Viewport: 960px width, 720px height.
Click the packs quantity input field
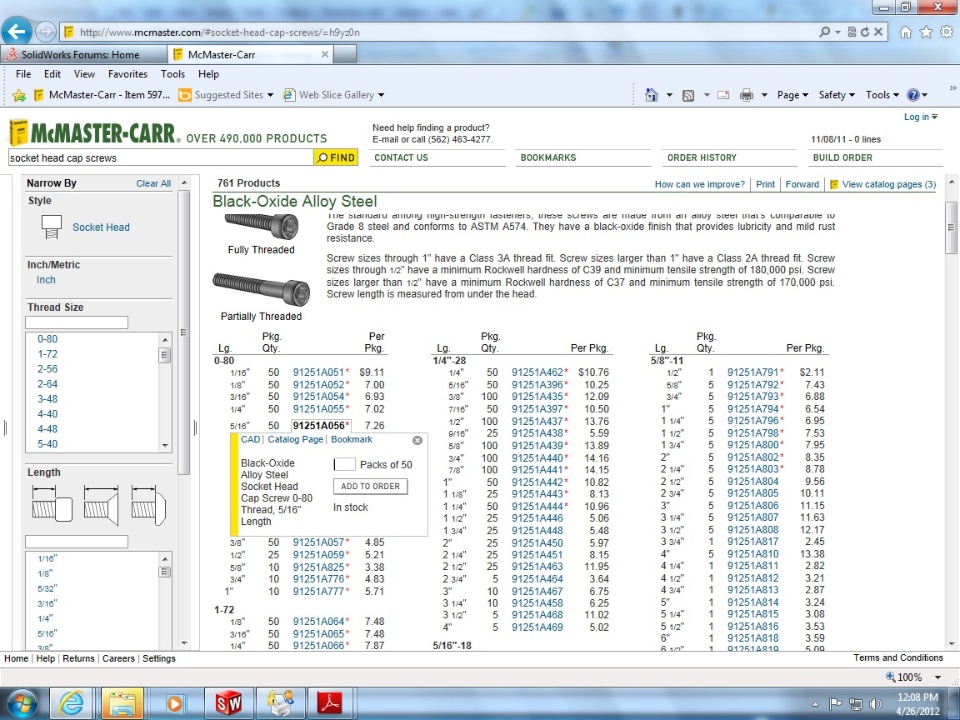point(345,465)
